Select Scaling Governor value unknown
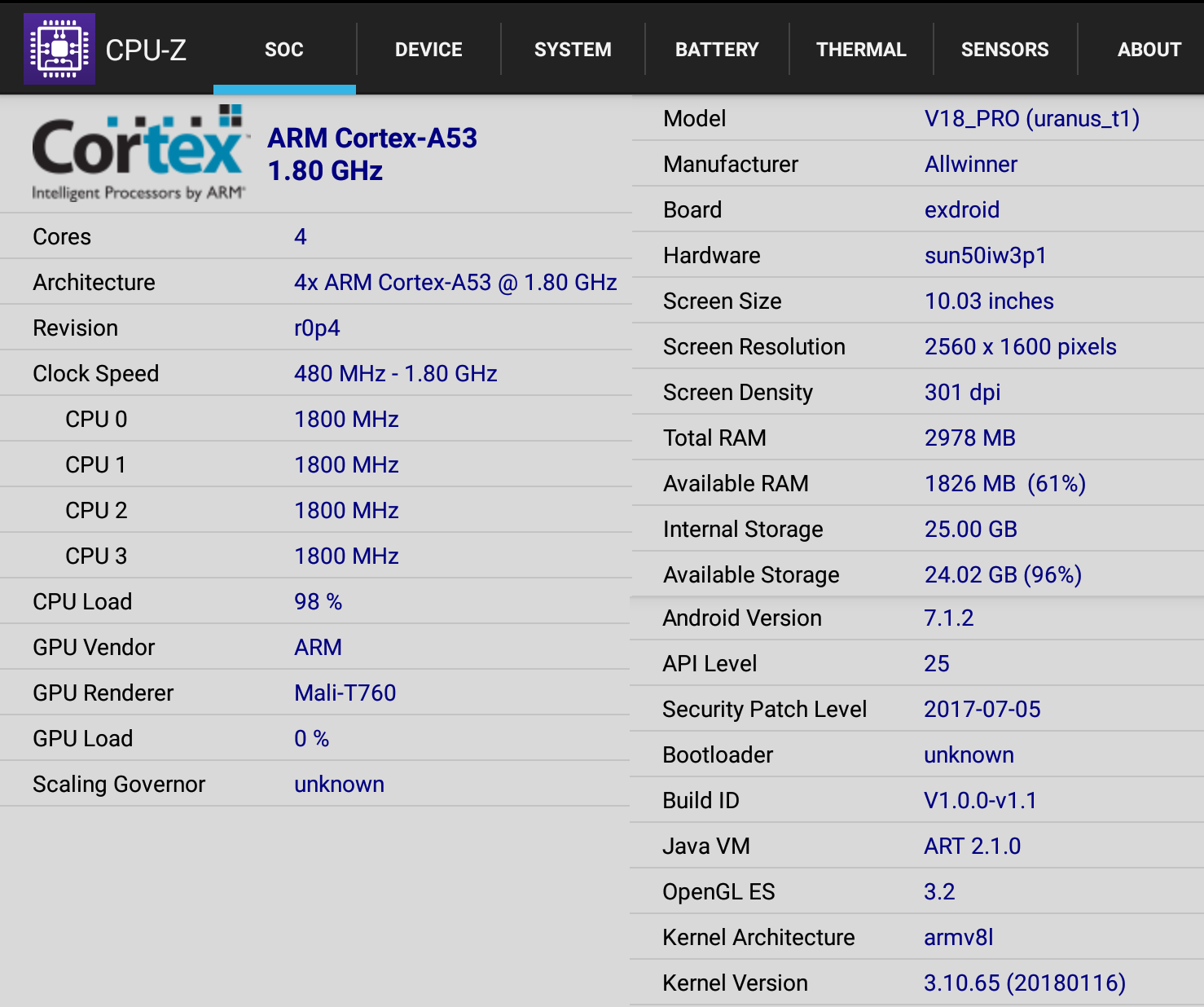The height and width of the screenshot is (1007, 1204). [339, 784]
